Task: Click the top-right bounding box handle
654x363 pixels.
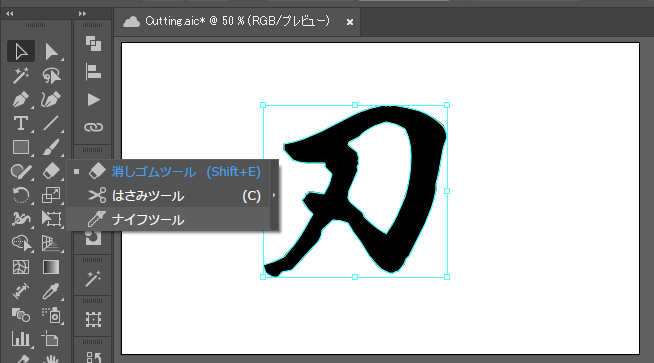Action: click(x=447, y=105)
